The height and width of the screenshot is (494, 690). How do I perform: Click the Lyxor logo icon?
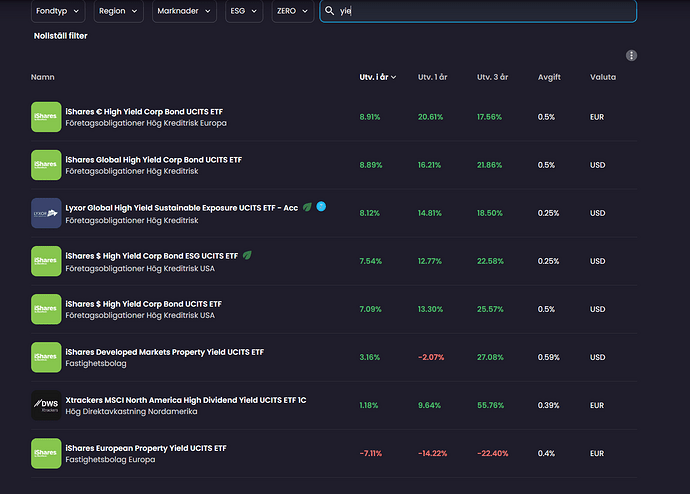coord(46,213)
